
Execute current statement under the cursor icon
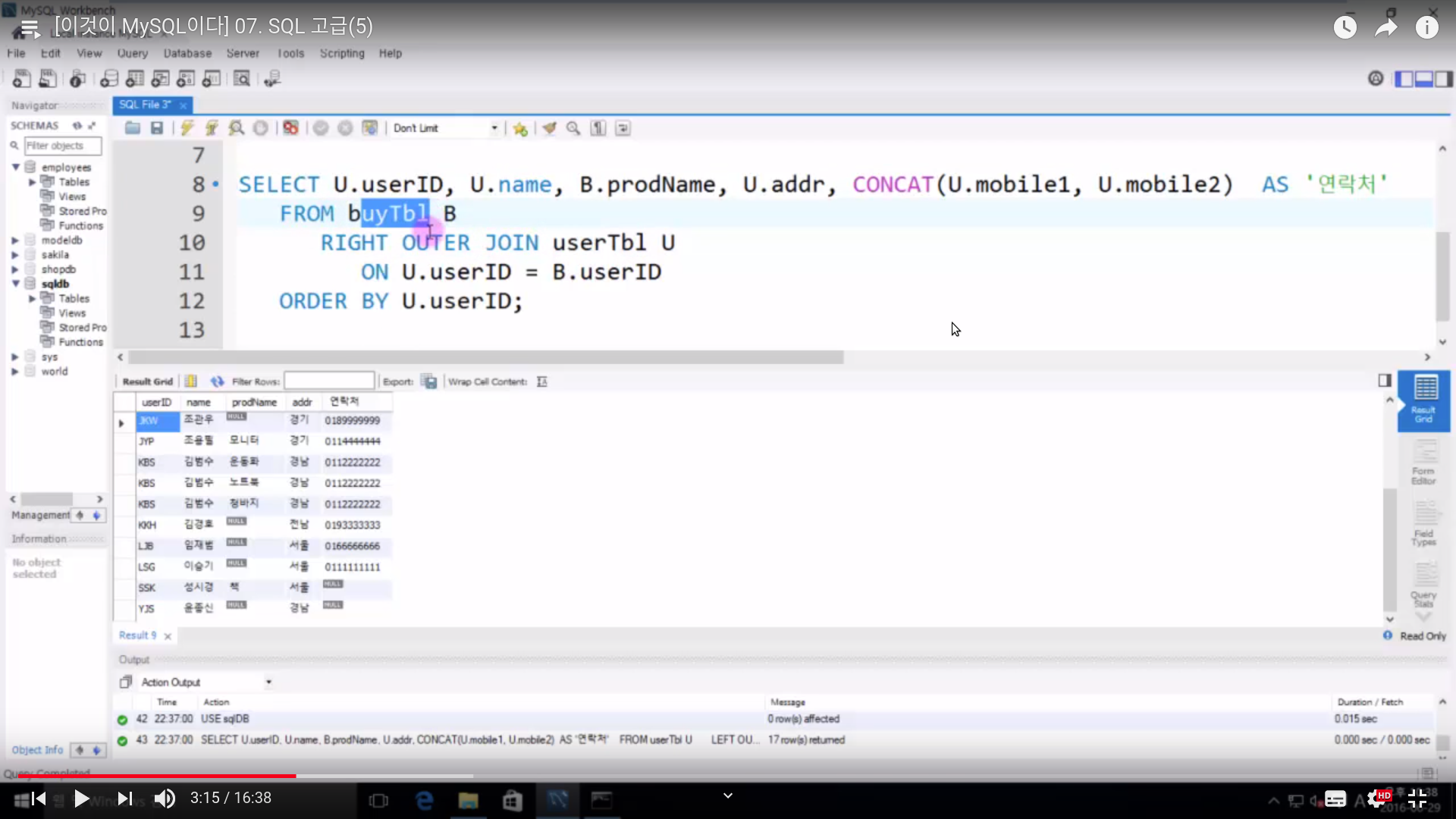click(x=212, y=128)
